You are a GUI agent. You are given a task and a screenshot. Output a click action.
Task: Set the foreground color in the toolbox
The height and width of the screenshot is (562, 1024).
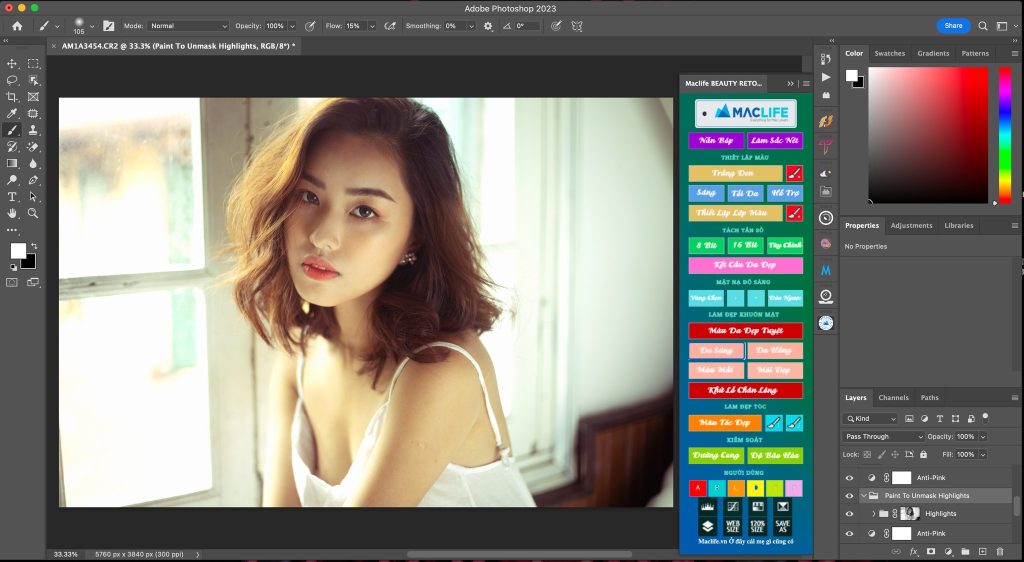point(18,251)
